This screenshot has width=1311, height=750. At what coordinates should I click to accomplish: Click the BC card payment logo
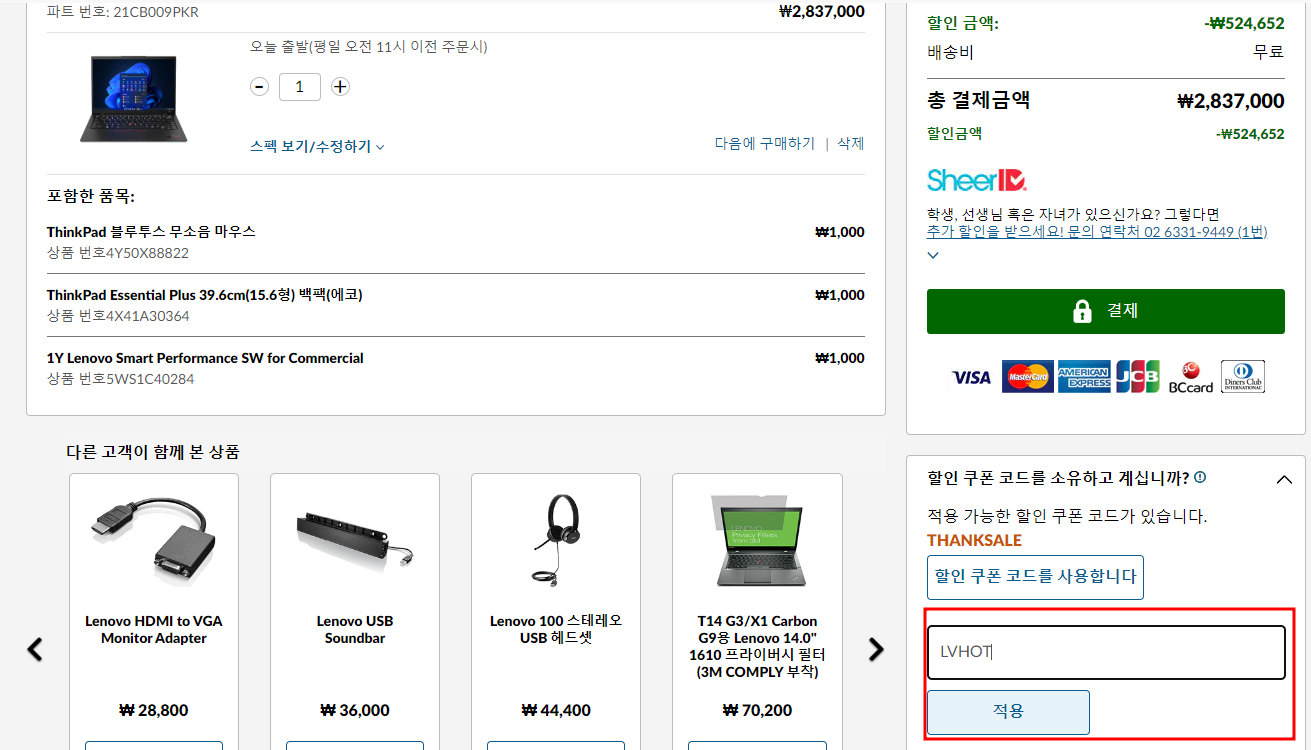point(1191,377)
